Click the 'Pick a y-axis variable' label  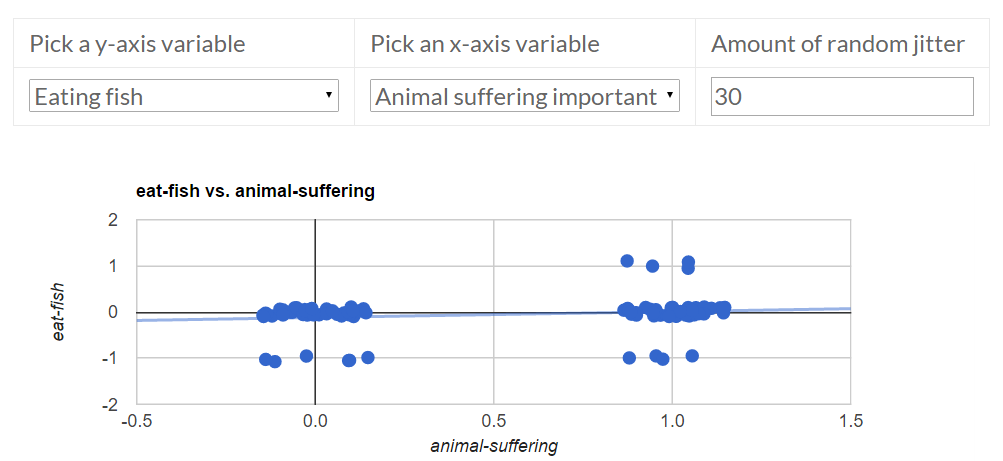point(138,44)
